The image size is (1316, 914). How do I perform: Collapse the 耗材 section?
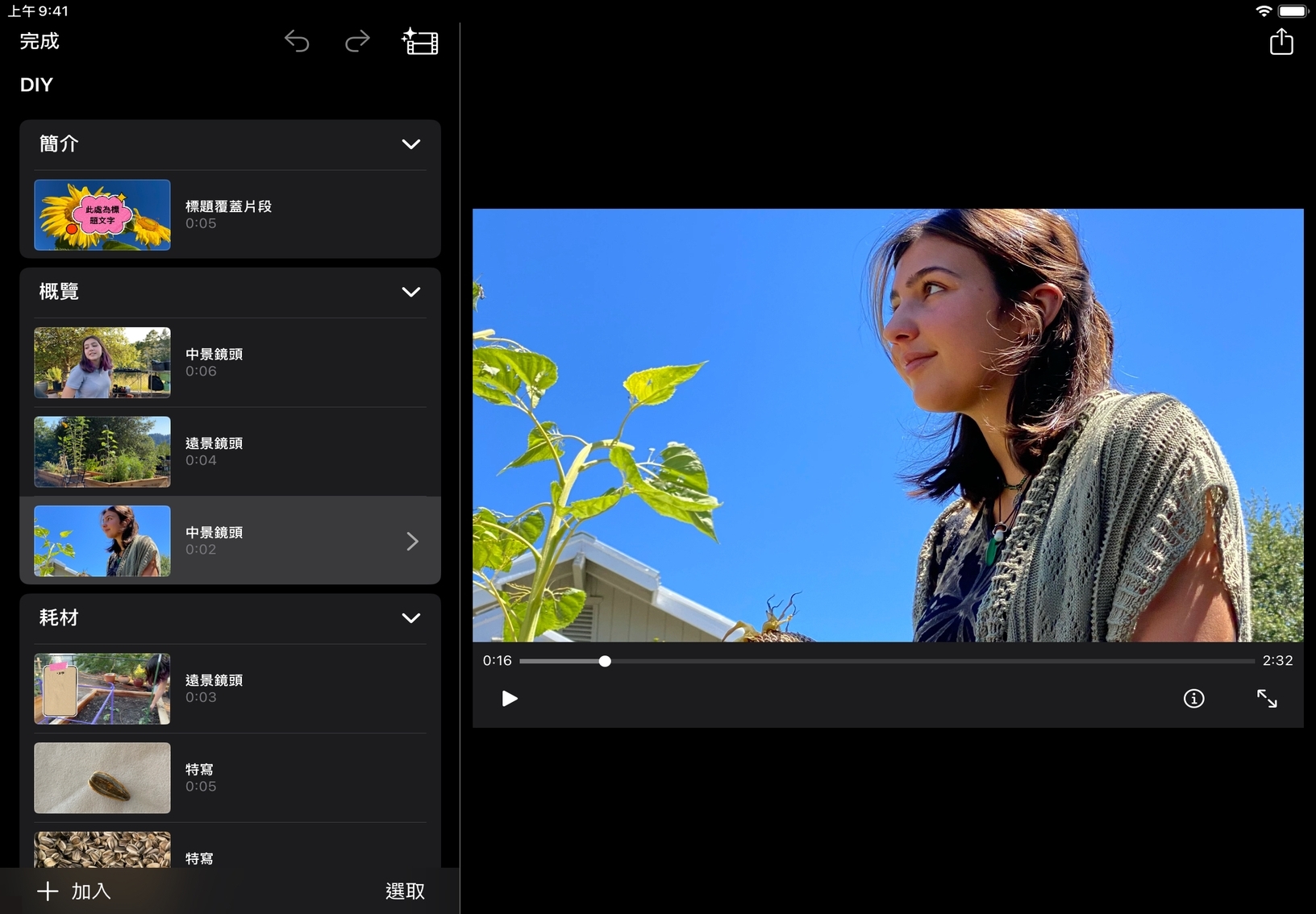click(x=410, y=618)
